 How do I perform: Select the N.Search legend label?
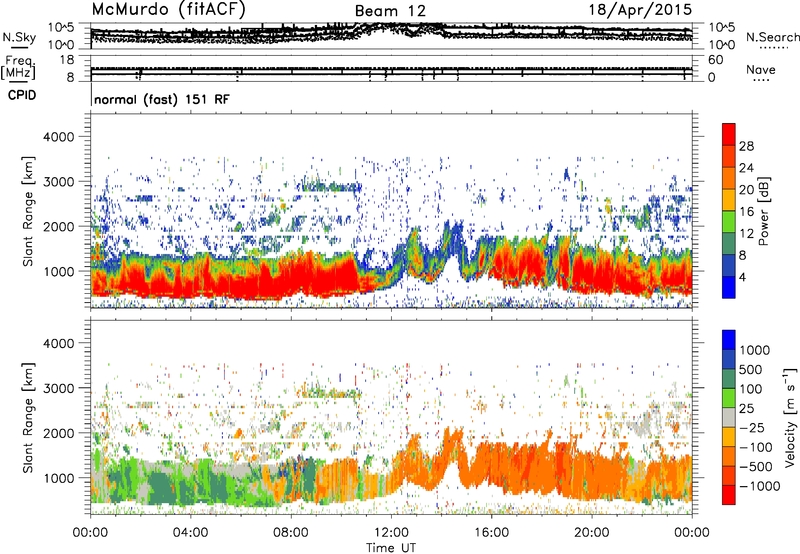[x=773, y=37]
